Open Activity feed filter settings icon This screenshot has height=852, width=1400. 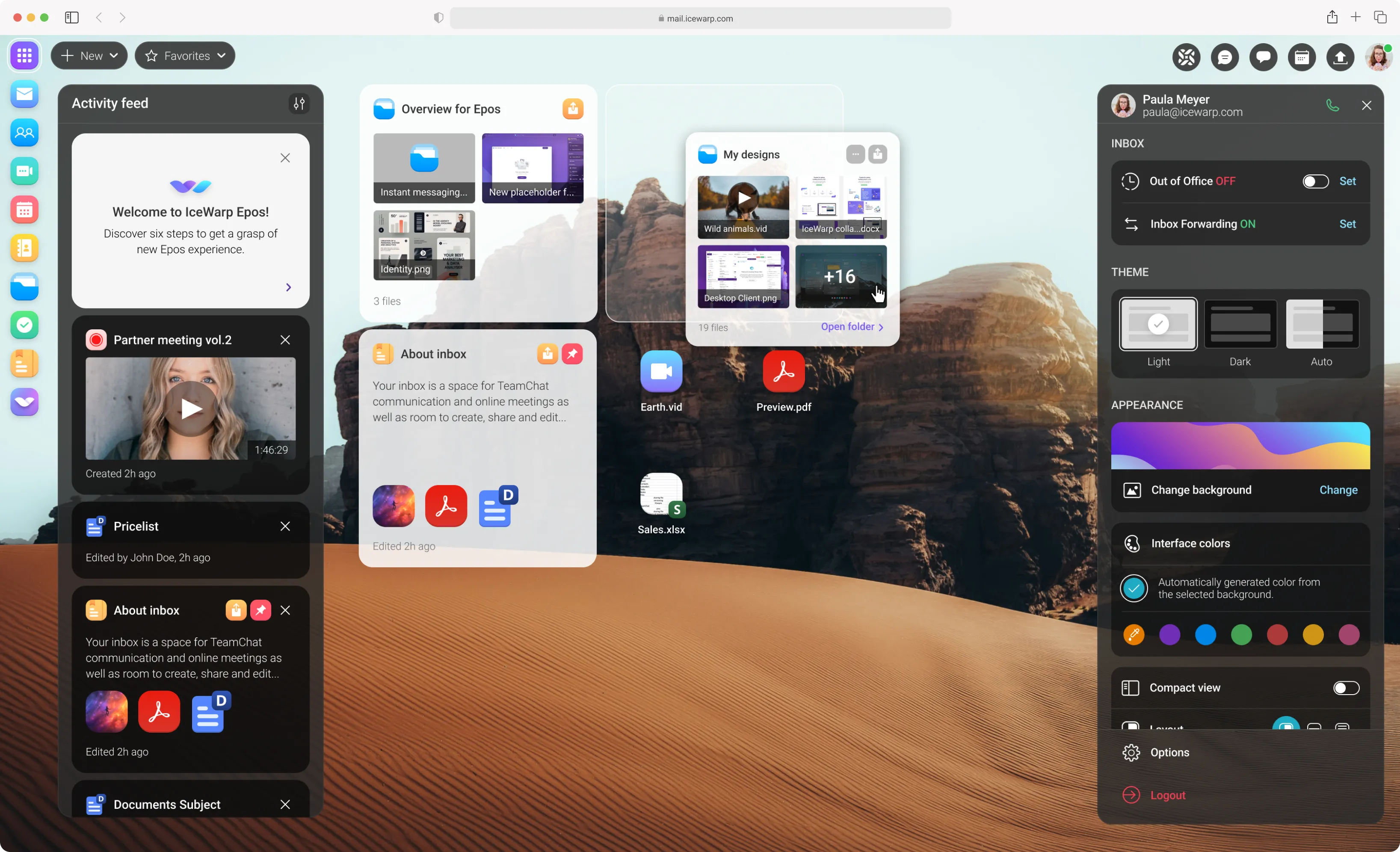pos(299,104)
